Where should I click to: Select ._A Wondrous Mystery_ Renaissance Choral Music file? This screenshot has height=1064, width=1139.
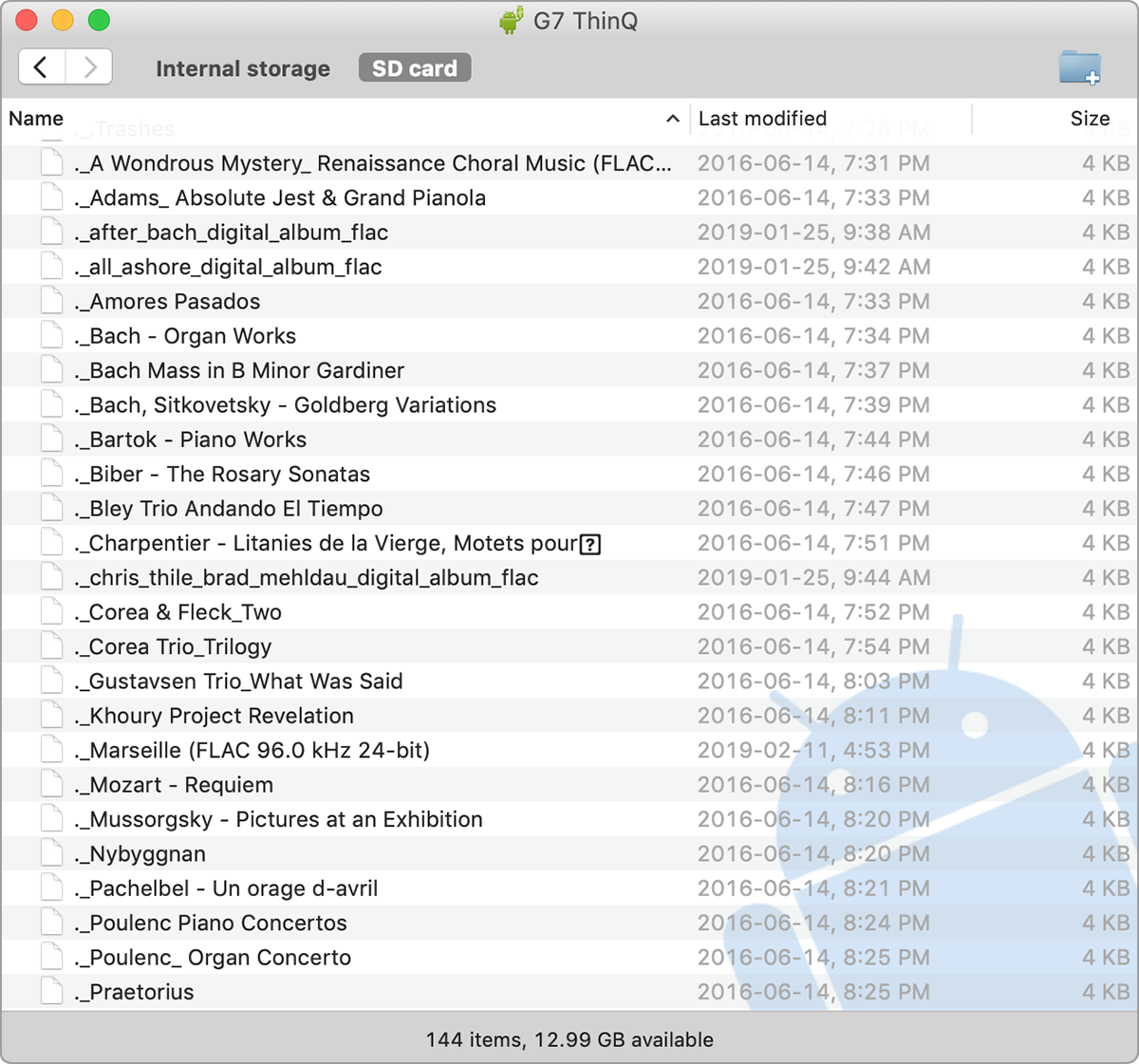pos(373,163)
